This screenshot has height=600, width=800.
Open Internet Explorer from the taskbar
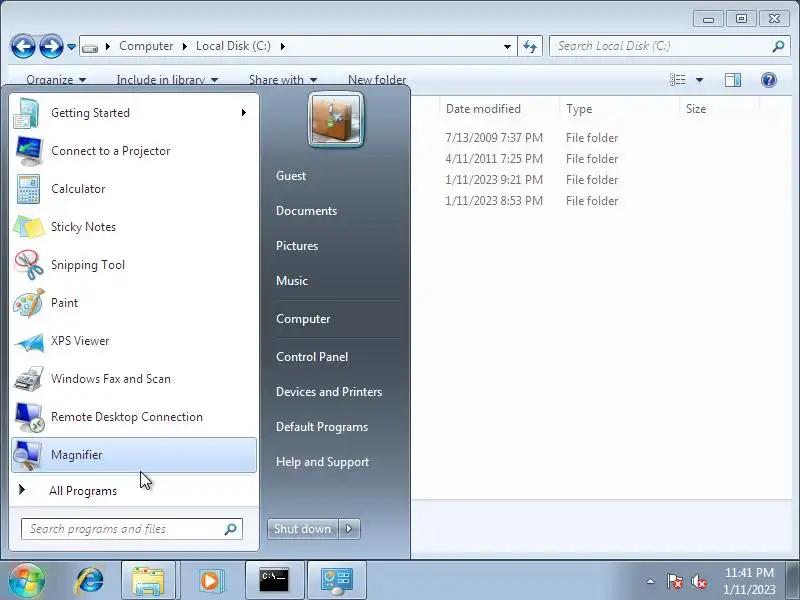tap(90, 581)
